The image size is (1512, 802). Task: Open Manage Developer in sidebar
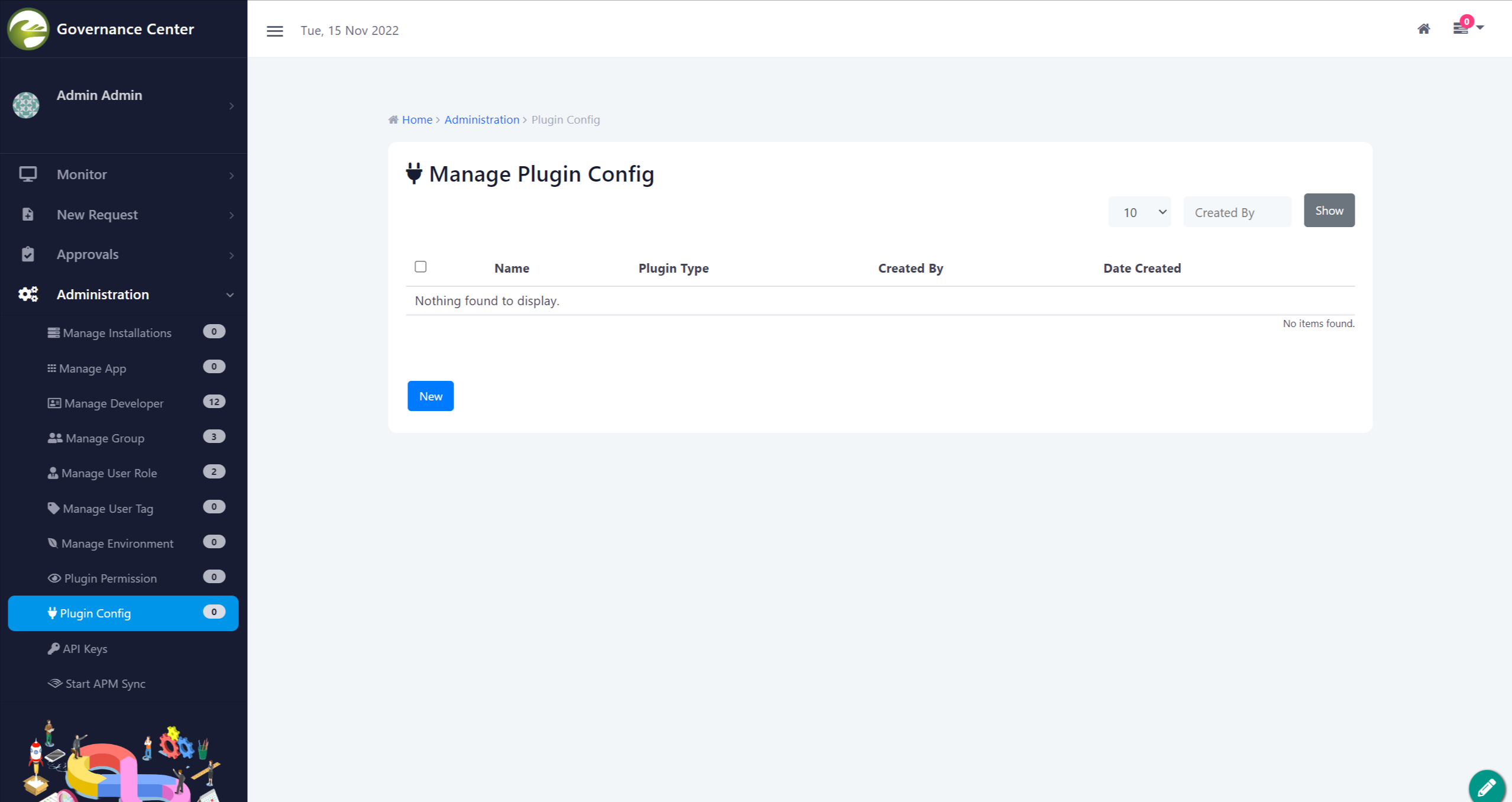click(114, 403)
